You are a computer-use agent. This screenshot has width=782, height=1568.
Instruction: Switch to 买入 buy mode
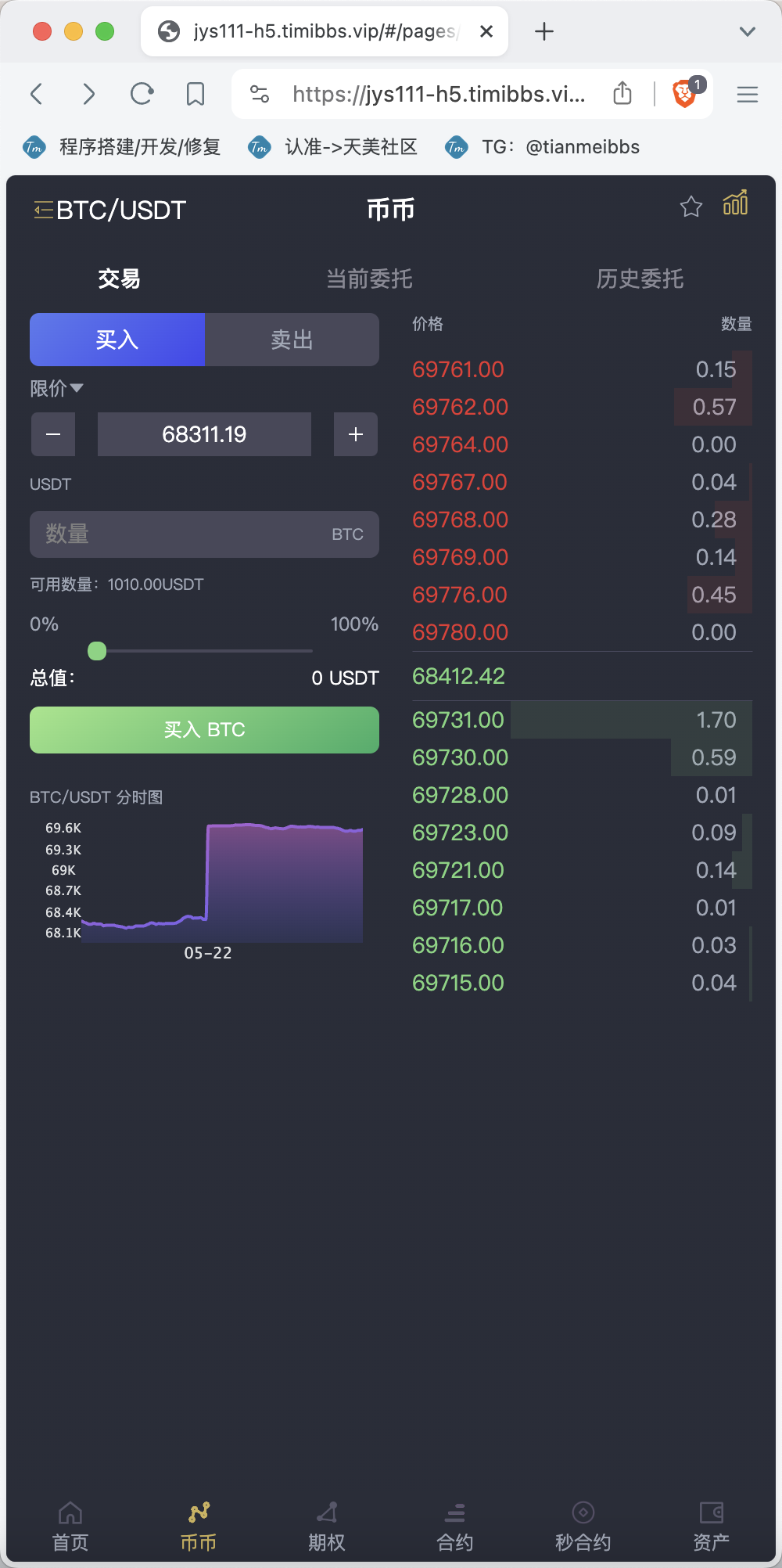[117, 340]
